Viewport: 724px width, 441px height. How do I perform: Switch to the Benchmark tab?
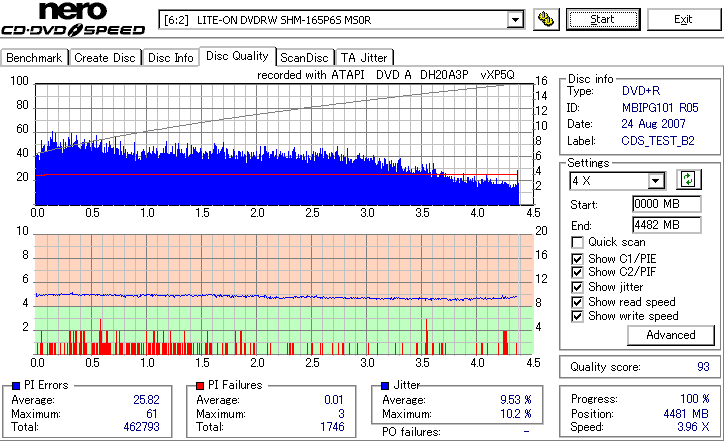pos(34,58)
